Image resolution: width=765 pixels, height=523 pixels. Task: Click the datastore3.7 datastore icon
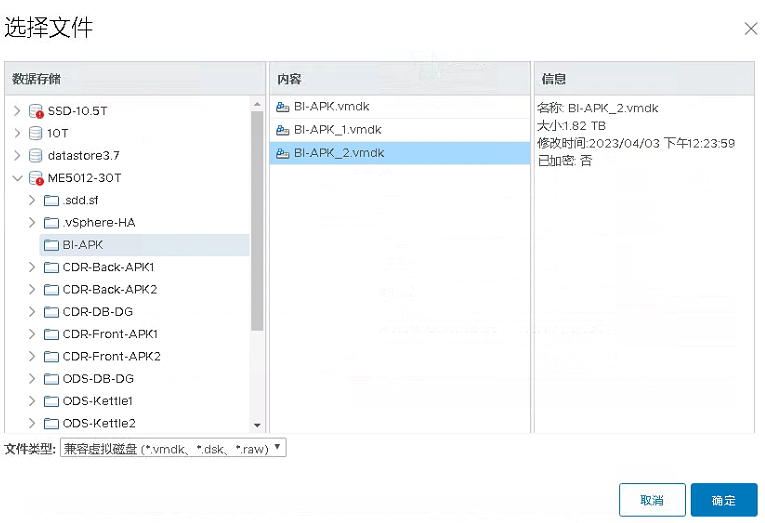click(36, 155)
